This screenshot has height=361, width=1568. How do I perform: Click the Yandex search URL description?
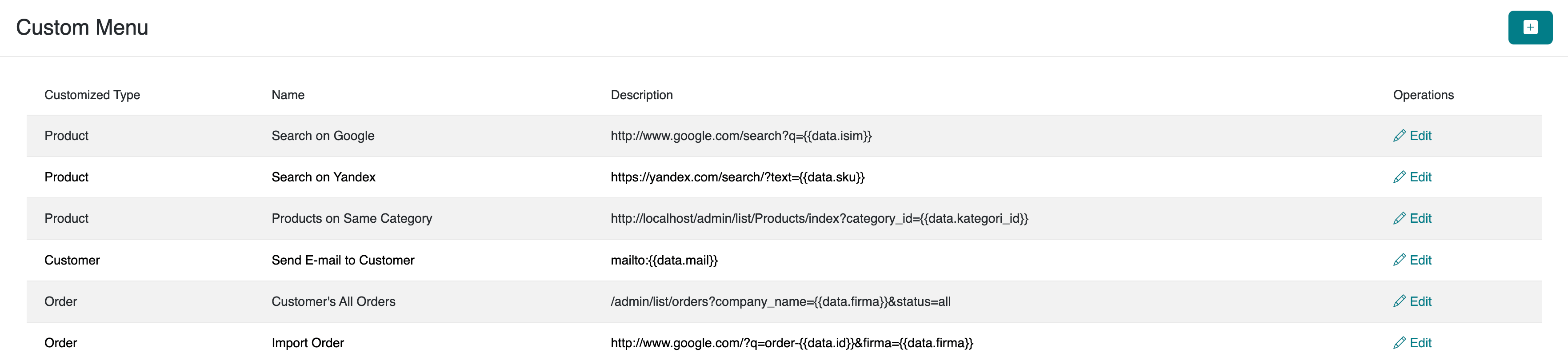pyautogui.click(x=737, y=177)
